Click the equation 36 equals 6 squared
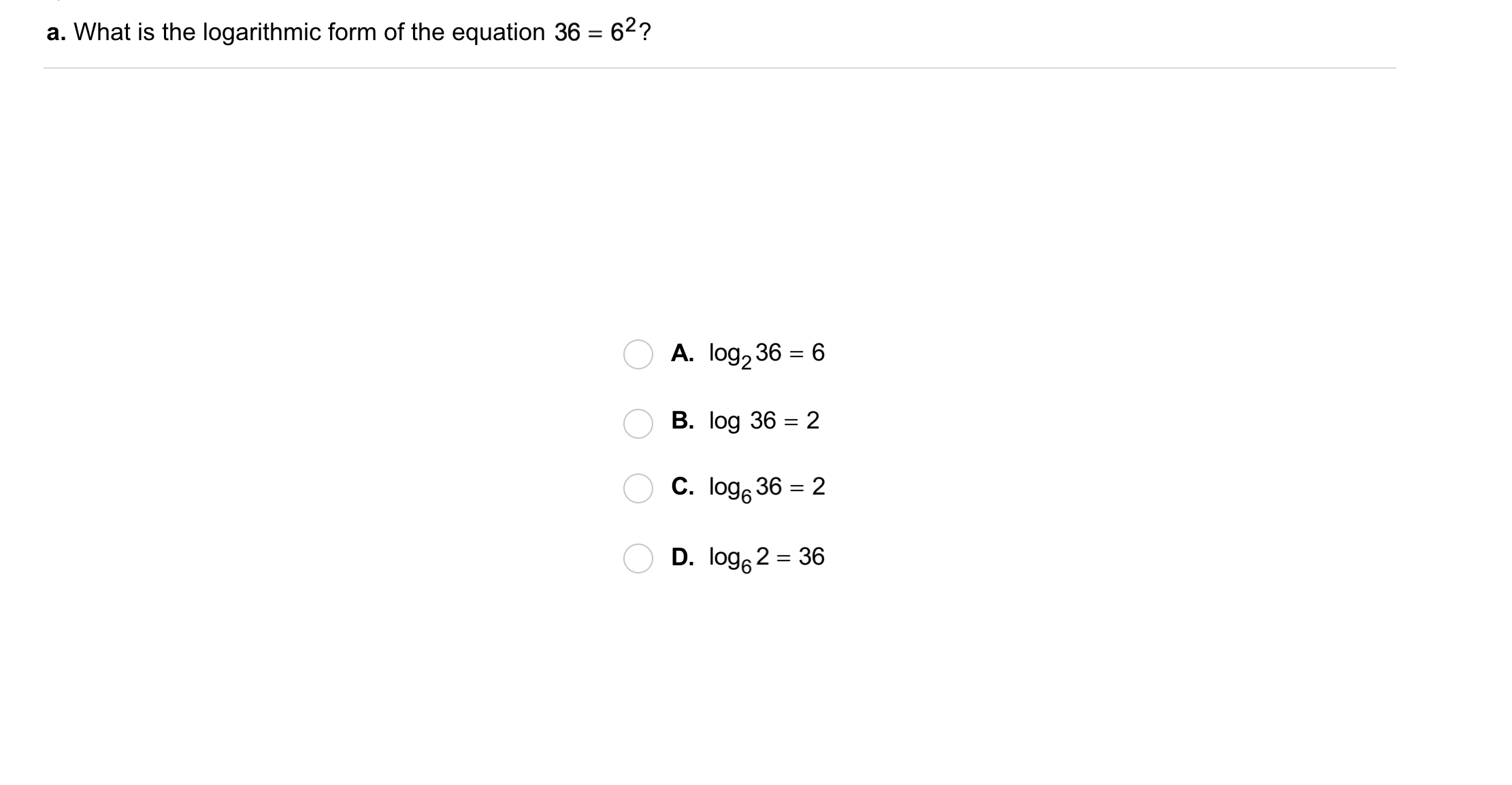Image resolution: width=1512 pixels, height=785 pixels. (x=597, y=31)
